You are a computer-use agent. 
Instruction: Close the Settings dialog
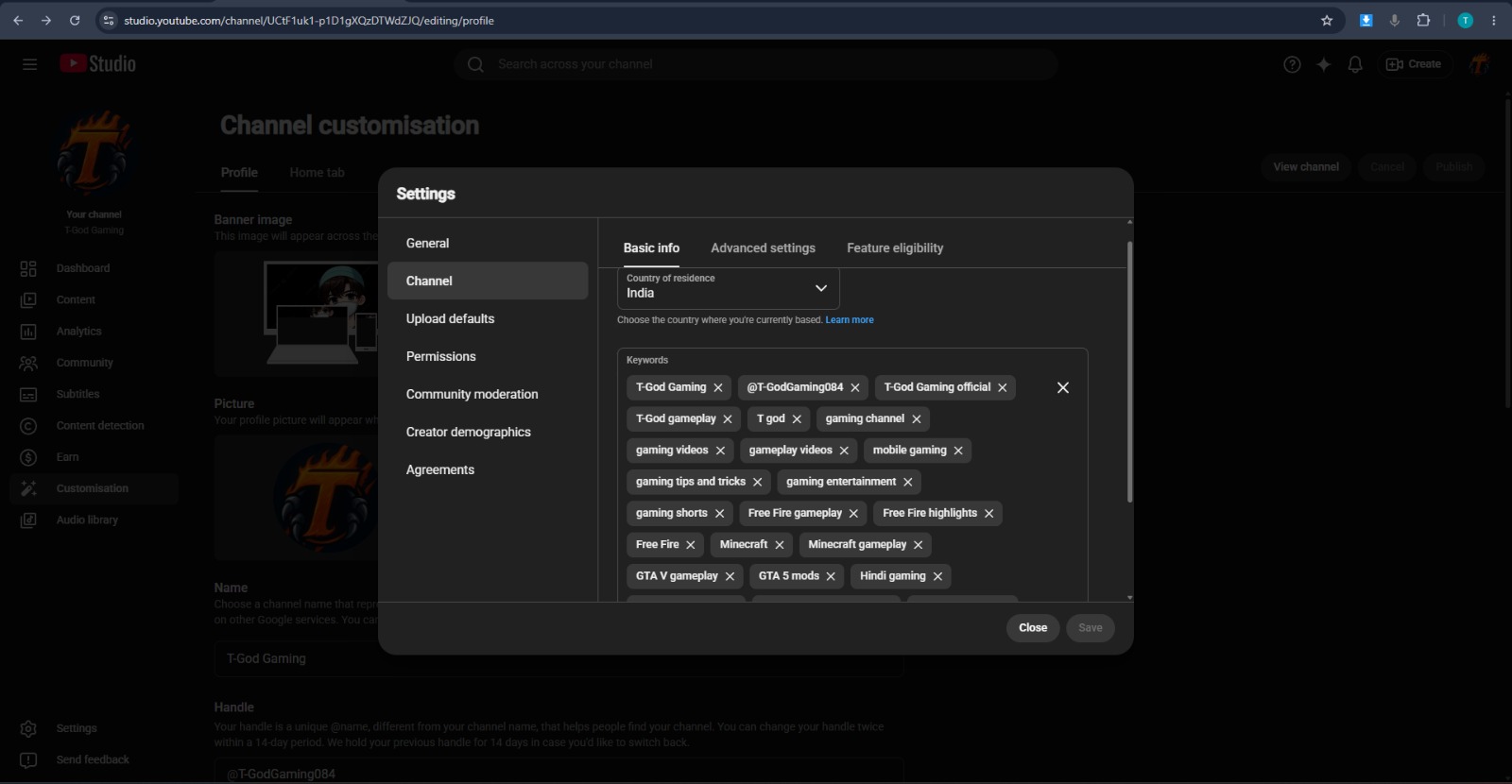[x=1033, y=628]
